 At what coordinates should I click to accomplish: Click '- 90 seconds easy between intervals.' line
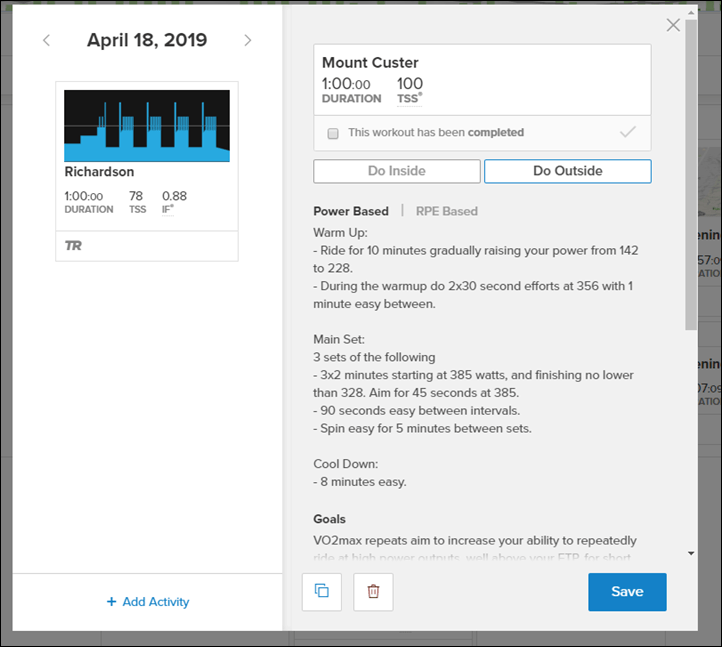point(417,410)
